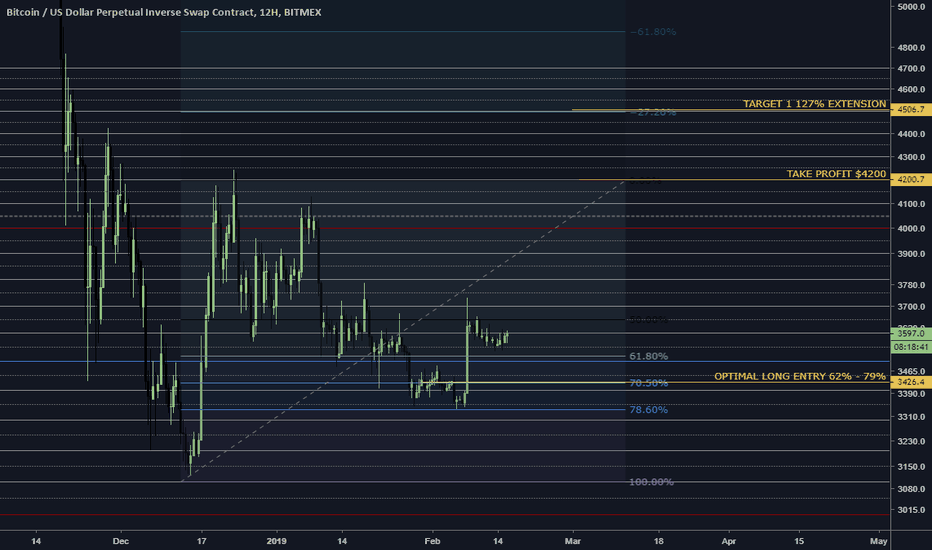Click the May label on time axis
This screenshot has height=550, width=932.
tap(879, 541)
